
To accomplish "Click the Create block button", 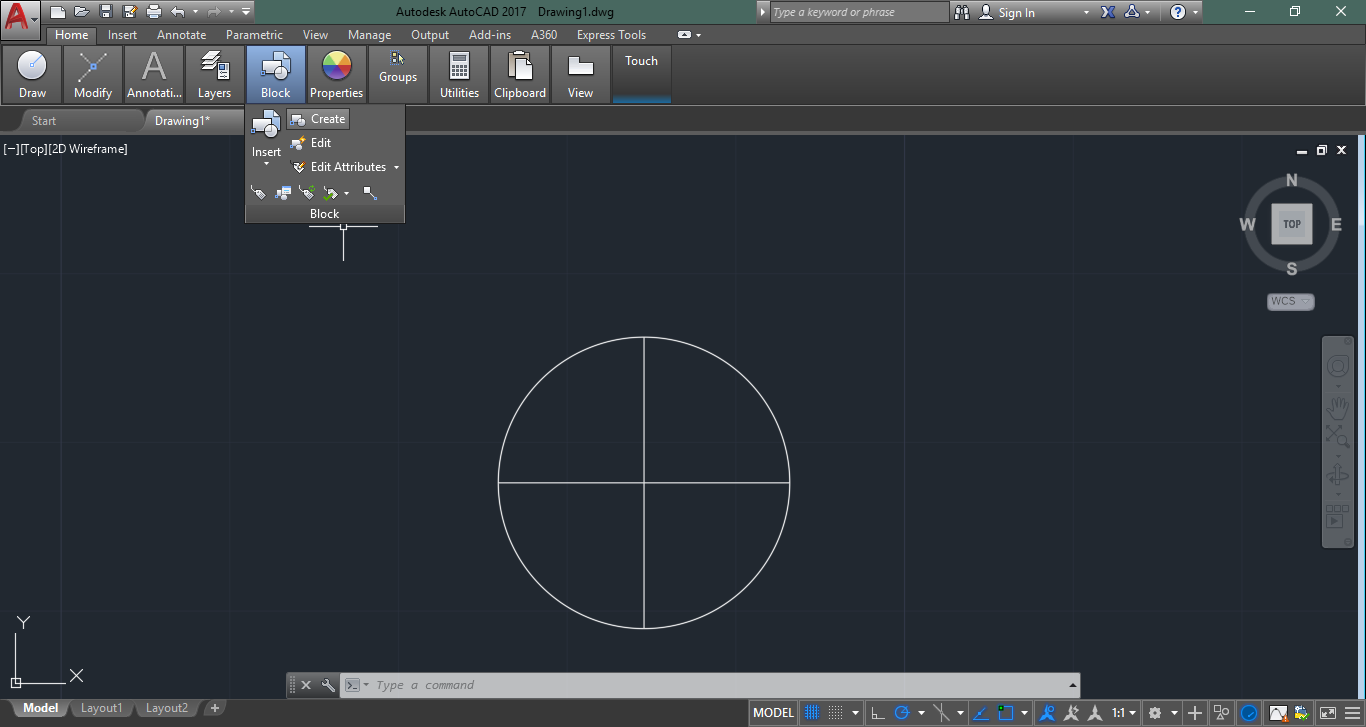I will click(318, 119).
